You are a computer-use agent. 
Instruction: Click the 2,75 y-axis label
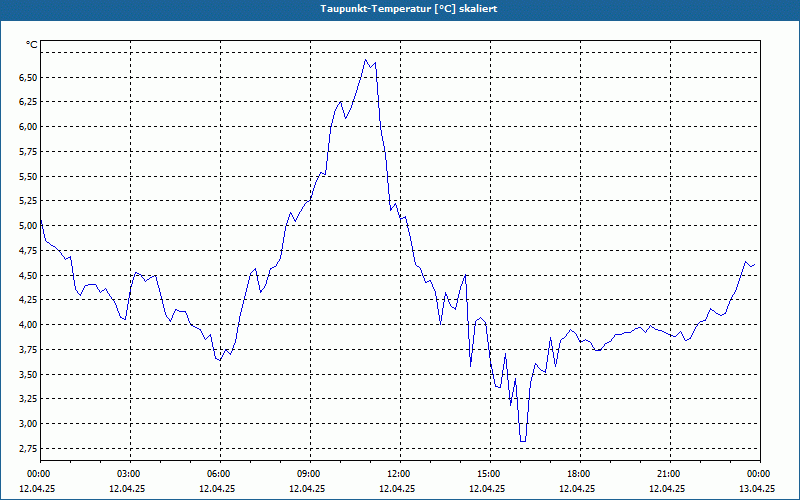pyautogui.click(x=28, y=448)
